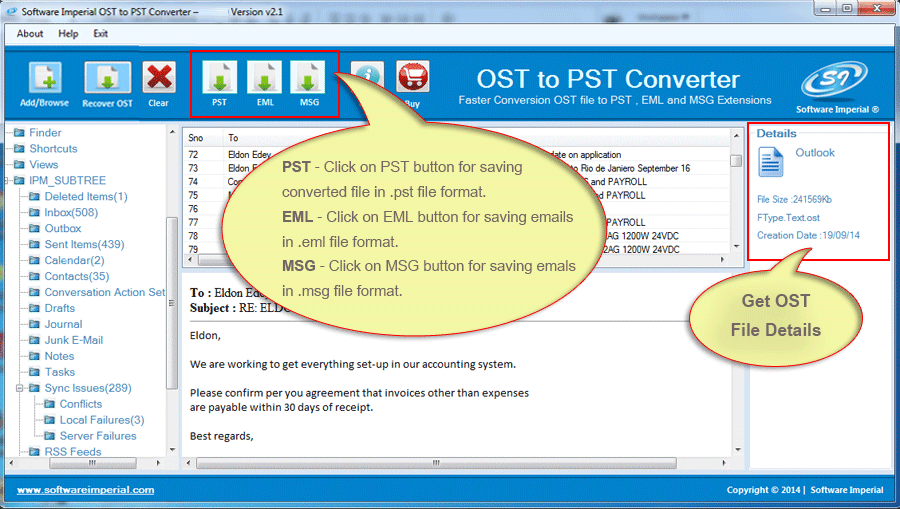
Task: Click email list scroll-right arrow
Action: tap(722, 259)
